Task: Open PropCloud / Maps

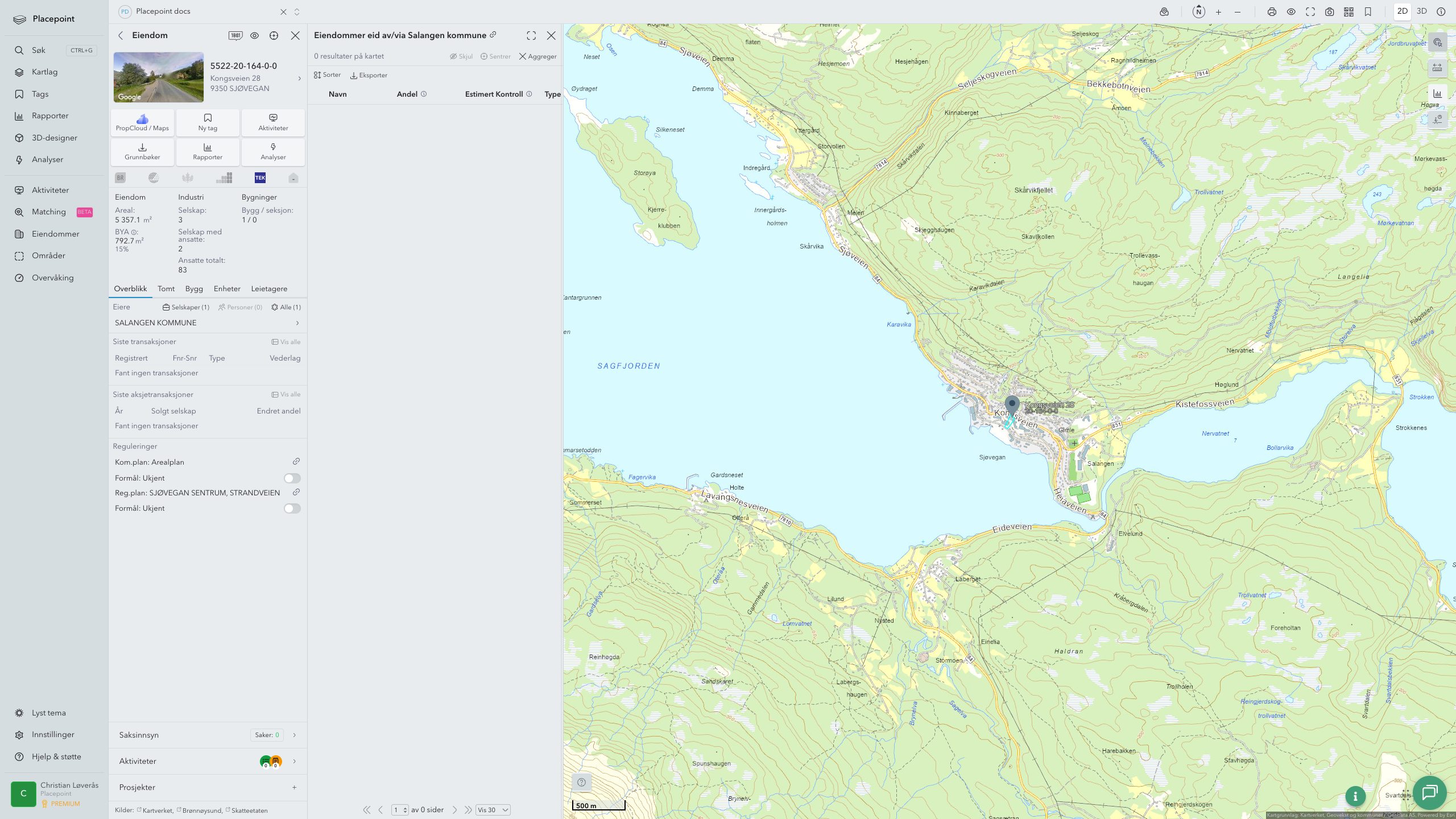Action: tap(142, 123)
